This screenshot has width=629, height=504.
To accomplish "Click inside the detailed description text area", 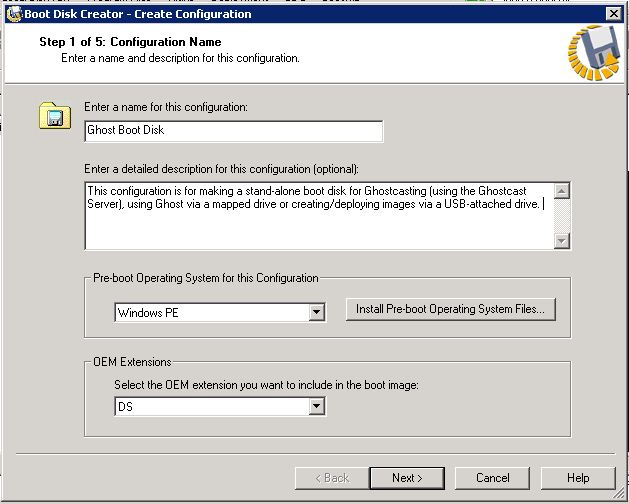I will (x=320, y=215).
